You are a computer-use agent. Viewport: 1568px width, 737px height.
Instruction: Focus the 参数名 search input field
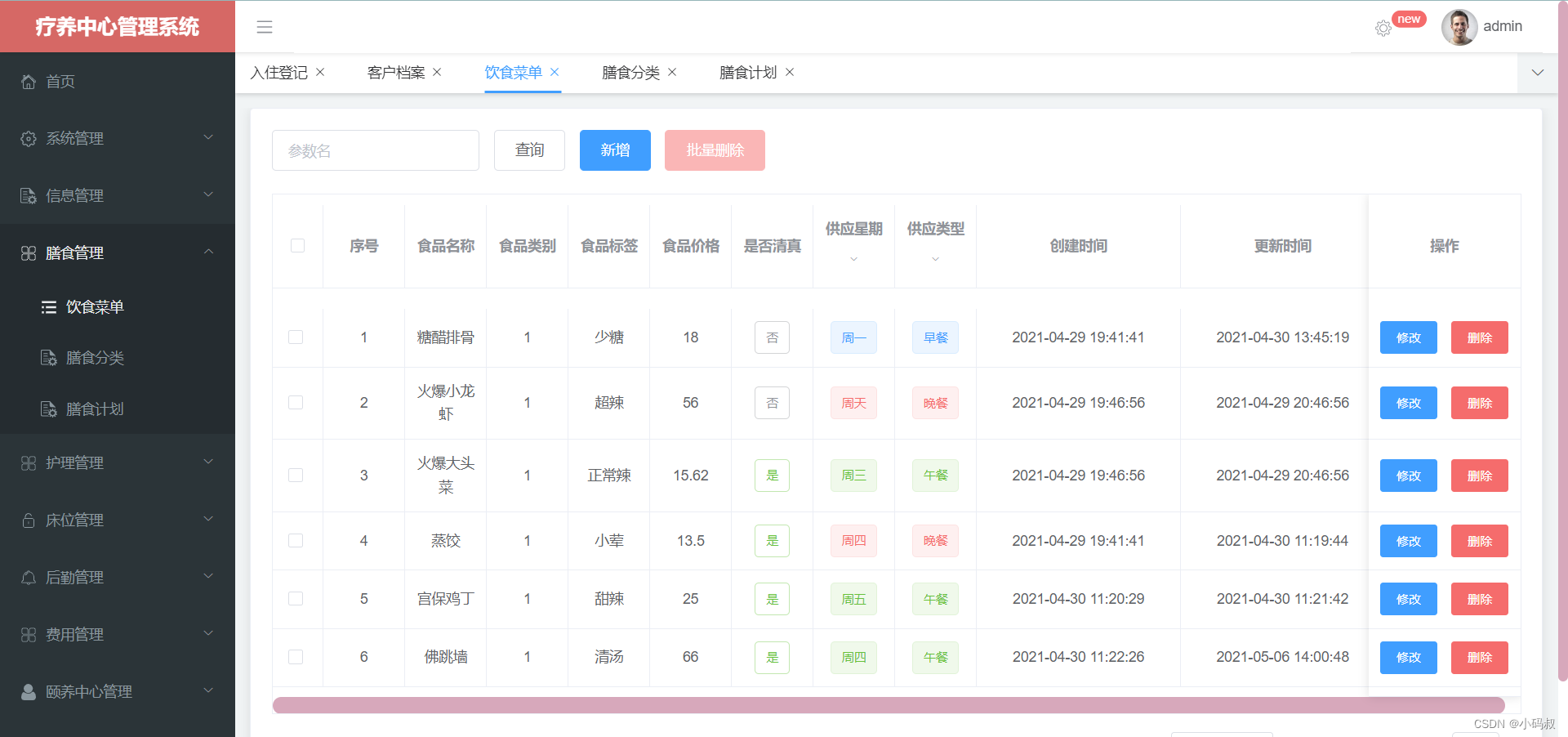pos(376,150)
